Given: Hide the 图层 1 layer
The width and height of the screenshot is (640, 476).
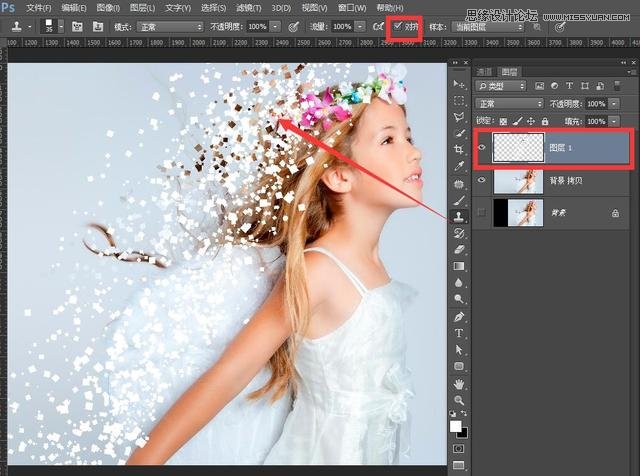Looking at the screenshot, I should (x=482, y=147).
